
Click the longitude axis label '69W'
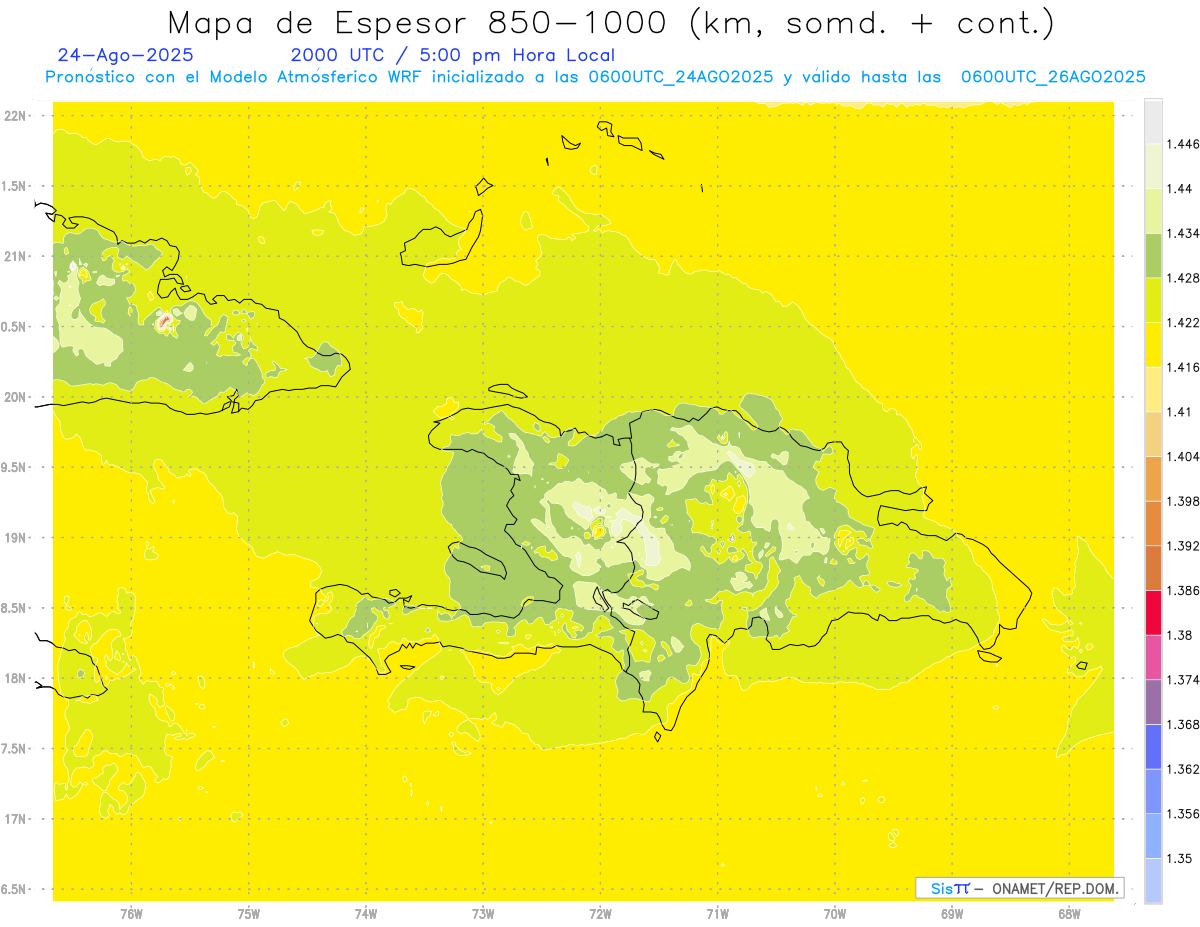[x=952, y=914]
